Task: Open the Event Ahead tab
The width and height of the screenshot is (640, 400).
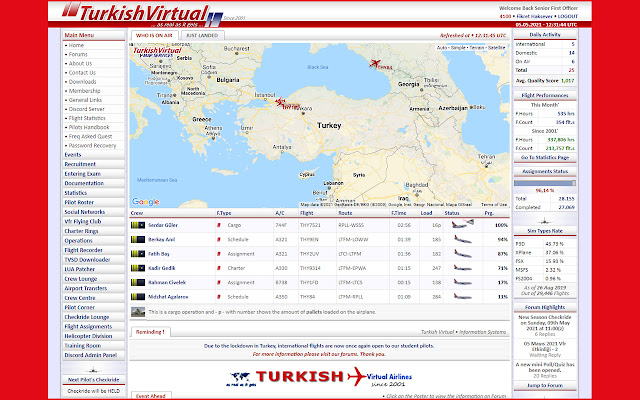Action: (151, 396)
